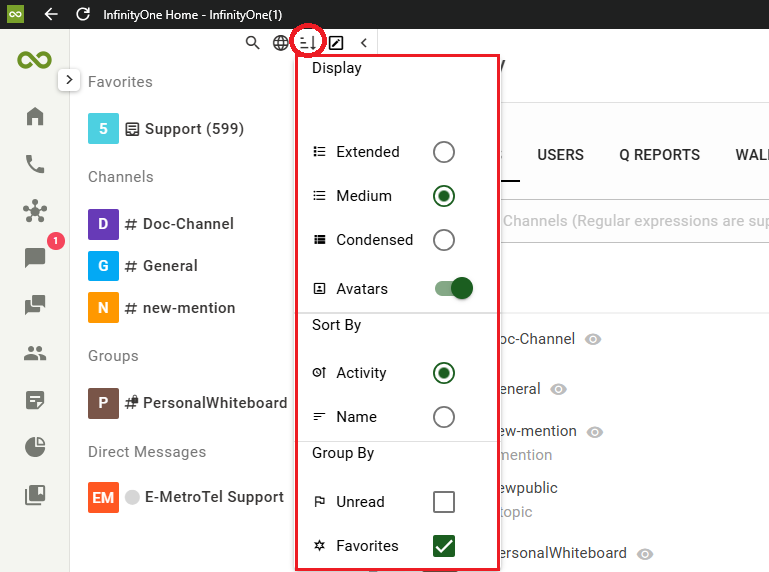Open chat messages with unread badge
The image size is (769, 572).
pos(35,257)
